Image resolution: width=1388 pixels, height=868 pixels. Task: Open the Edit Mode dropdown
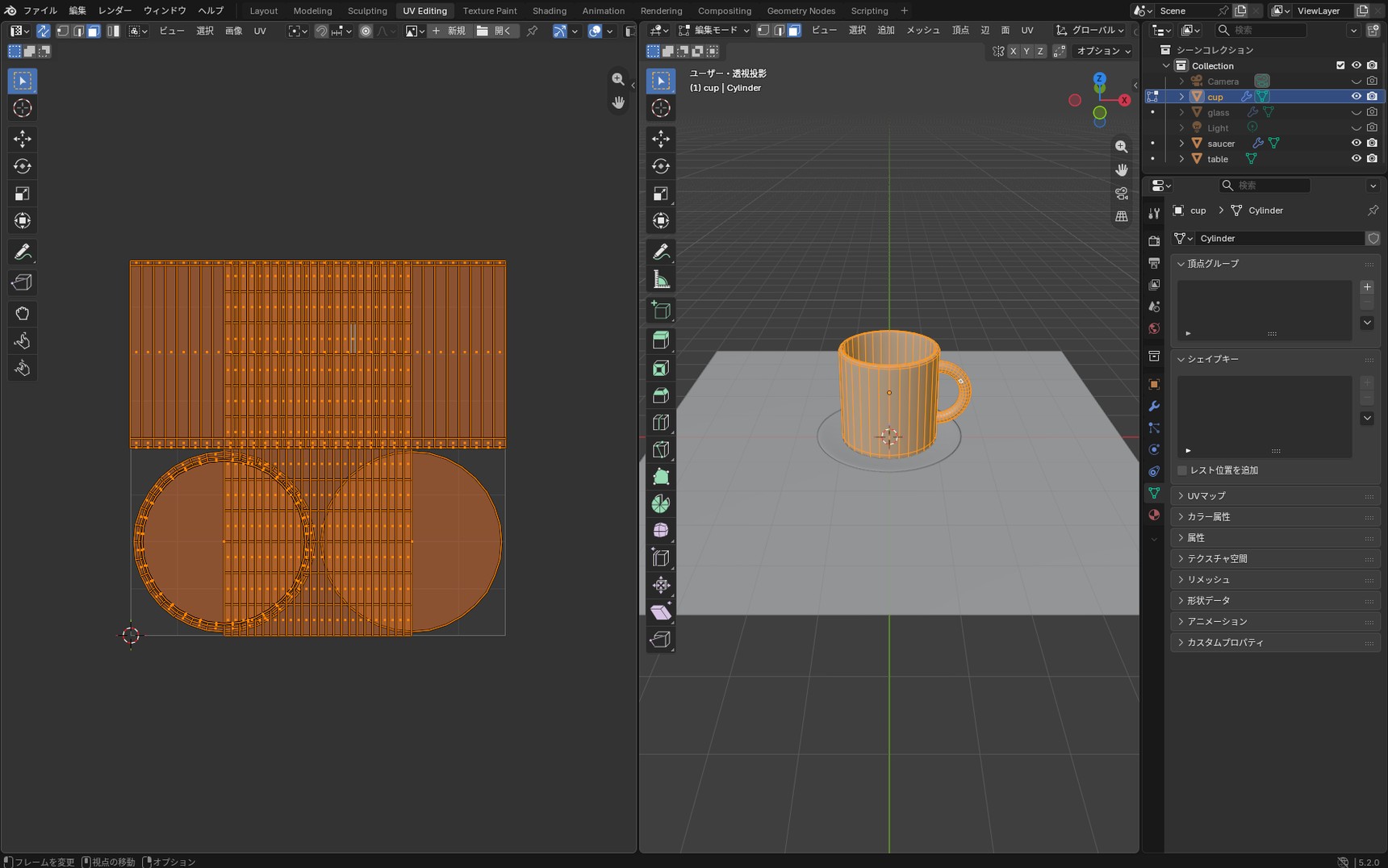(x=714, y=30)
